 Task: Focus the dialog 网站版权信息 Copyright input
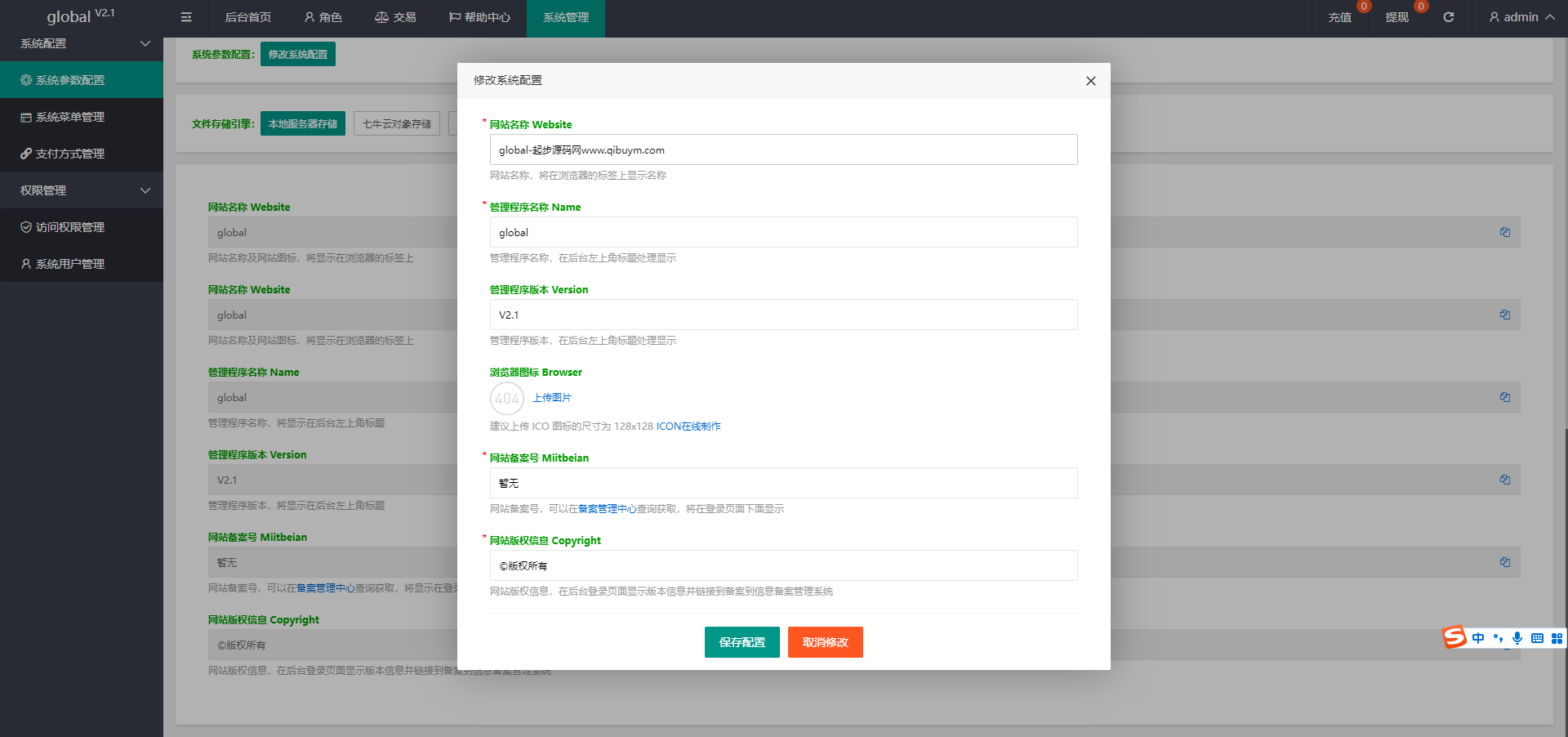pos(784,565)
